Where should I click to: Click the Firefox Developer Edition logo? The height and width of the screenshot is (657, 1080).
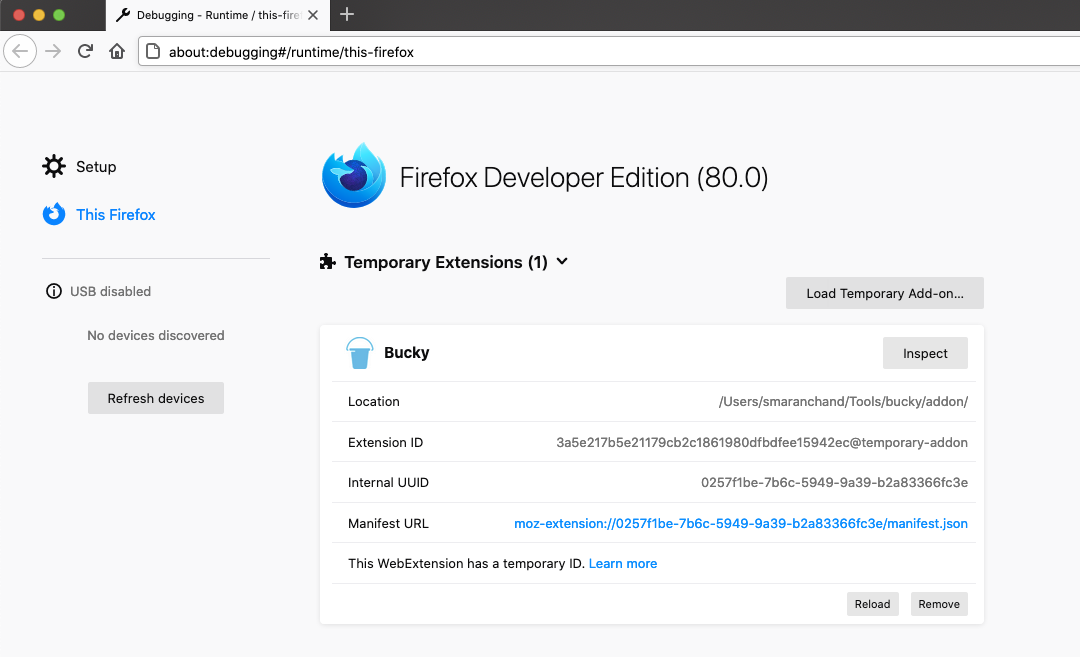(353, 177)
